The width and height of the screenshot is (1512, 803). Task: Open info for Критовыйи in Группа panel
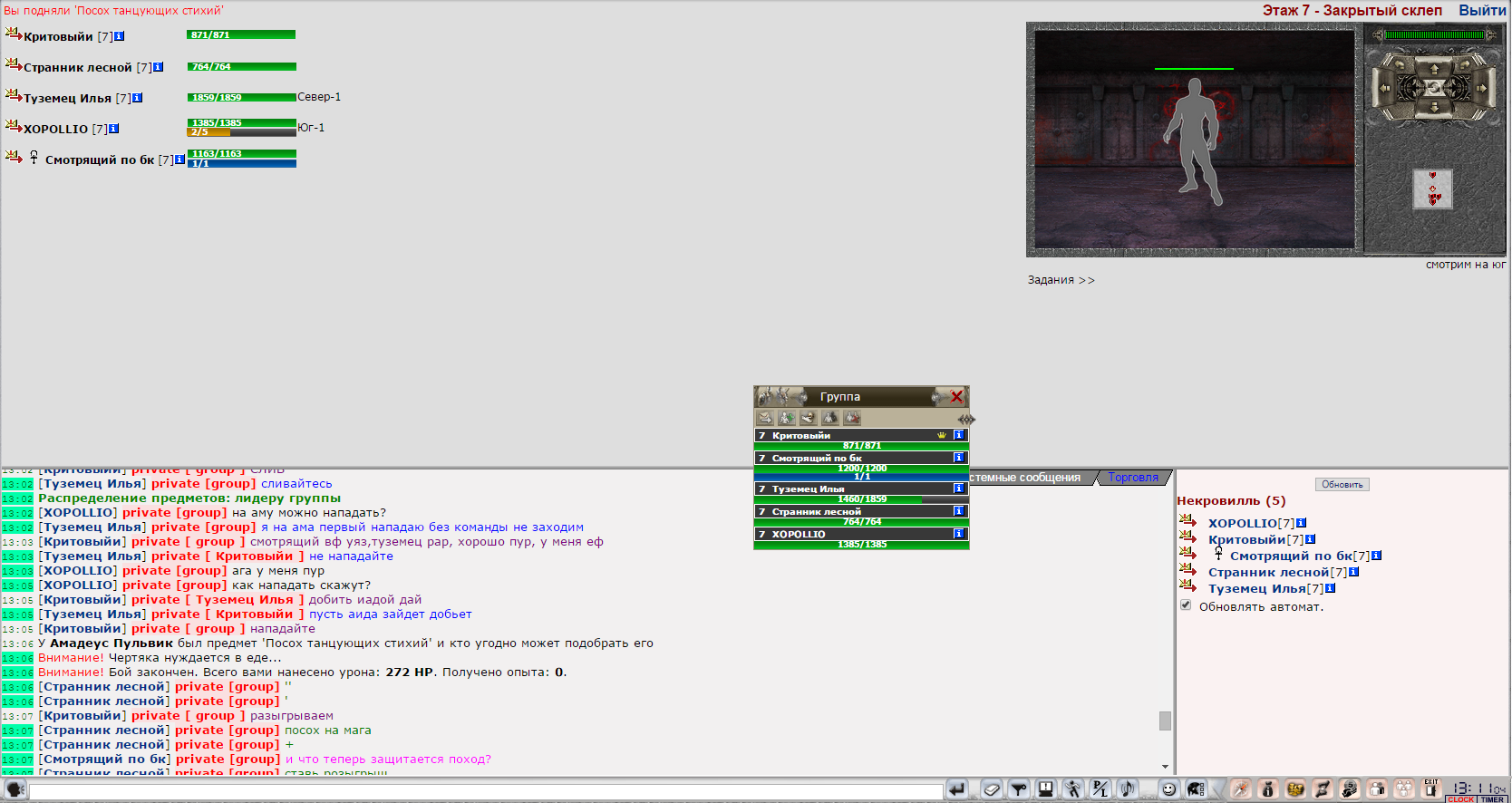click(x=958, y=435)
